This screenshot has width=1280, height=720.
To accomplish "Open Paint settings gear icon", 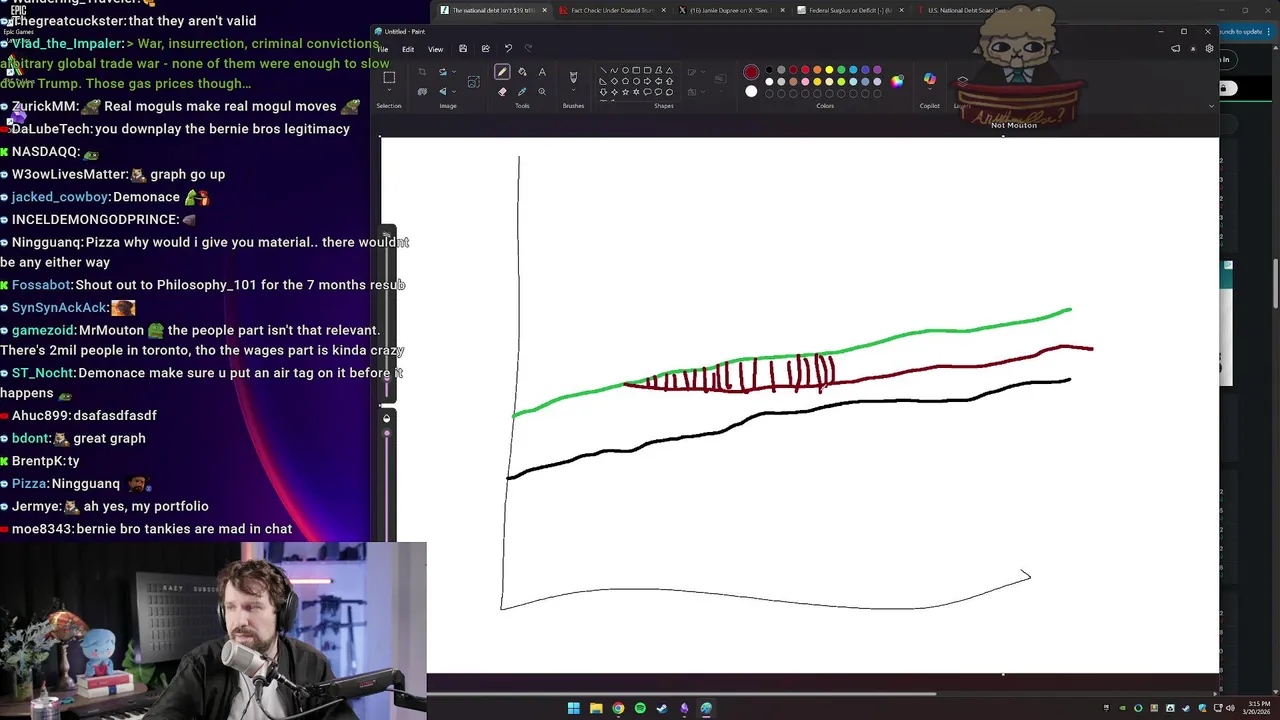I will (x=1209, y=48).
